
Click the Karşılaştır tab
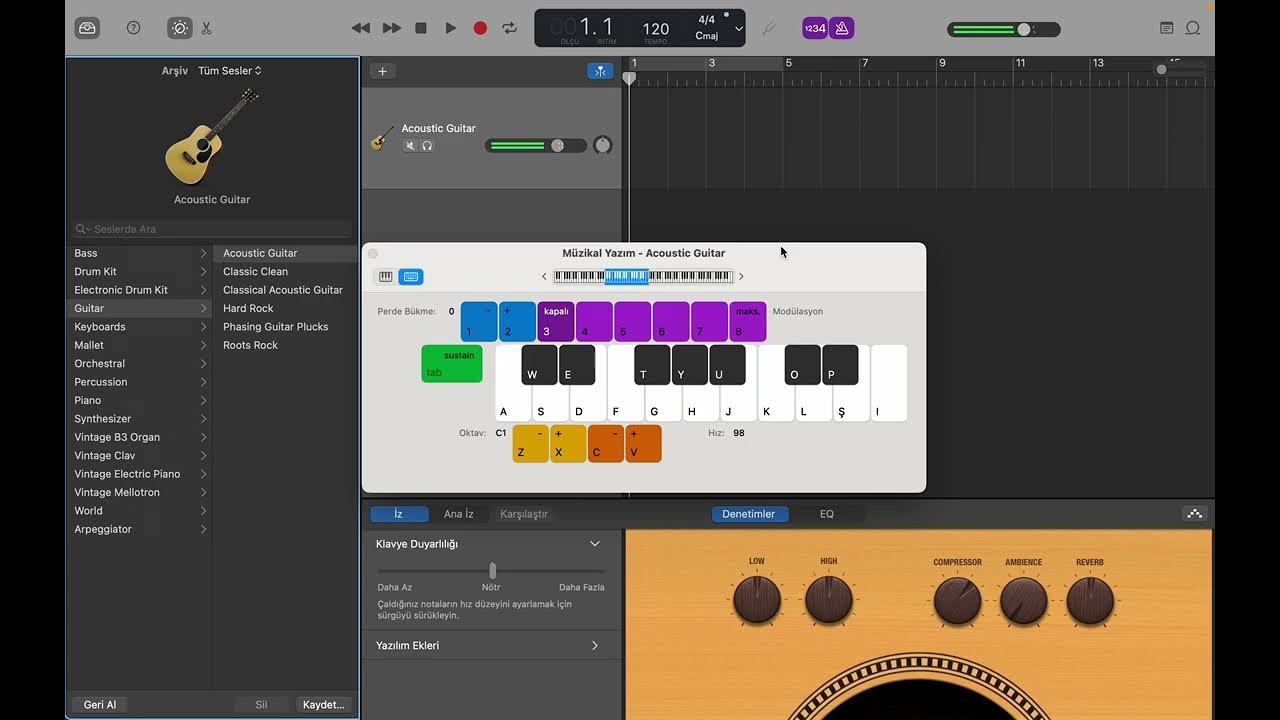click(x=524, y=514)
